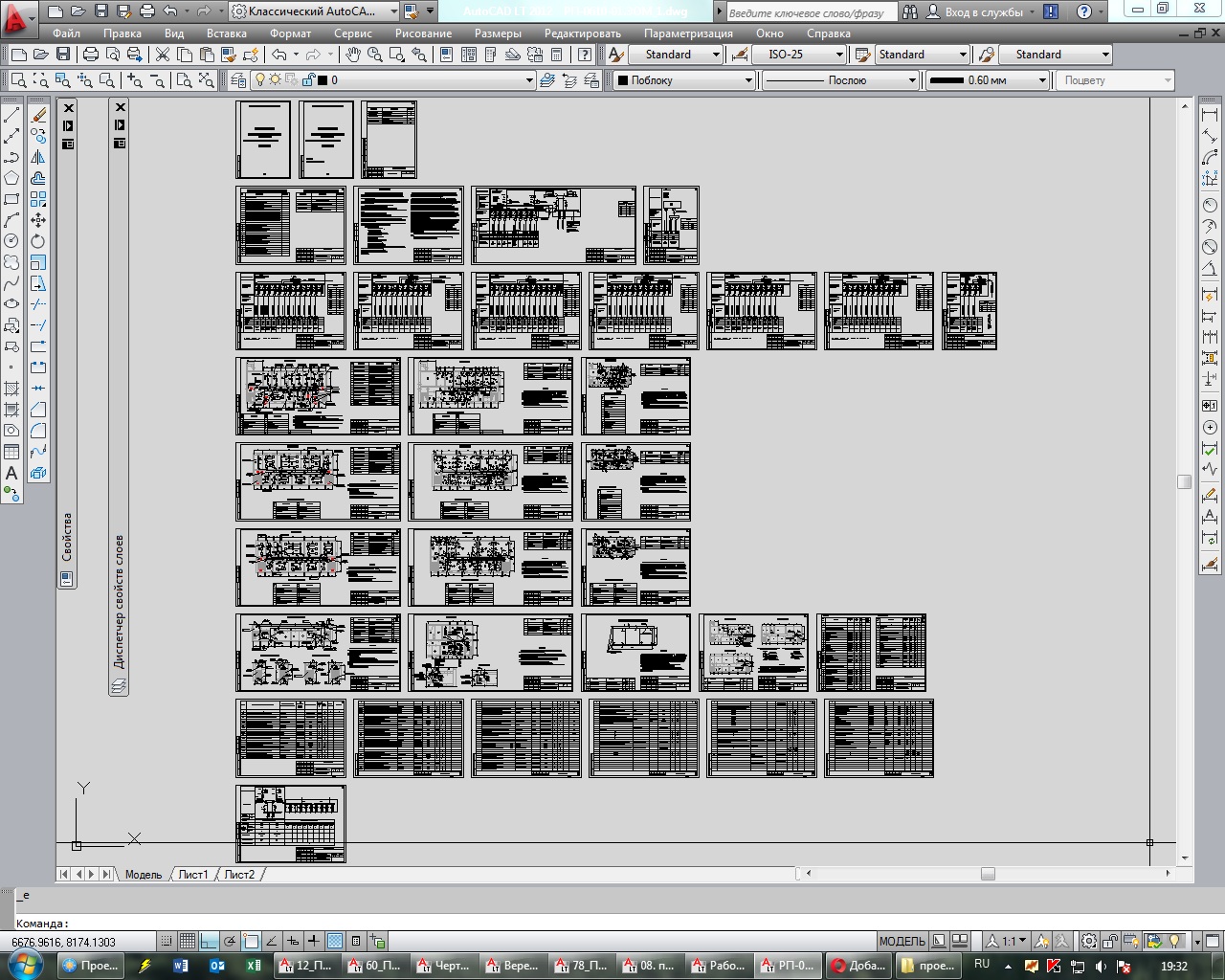The image size is (1225, 980).
Task: Toggle Object Snap in status bar
Action: tap(251, 941)
